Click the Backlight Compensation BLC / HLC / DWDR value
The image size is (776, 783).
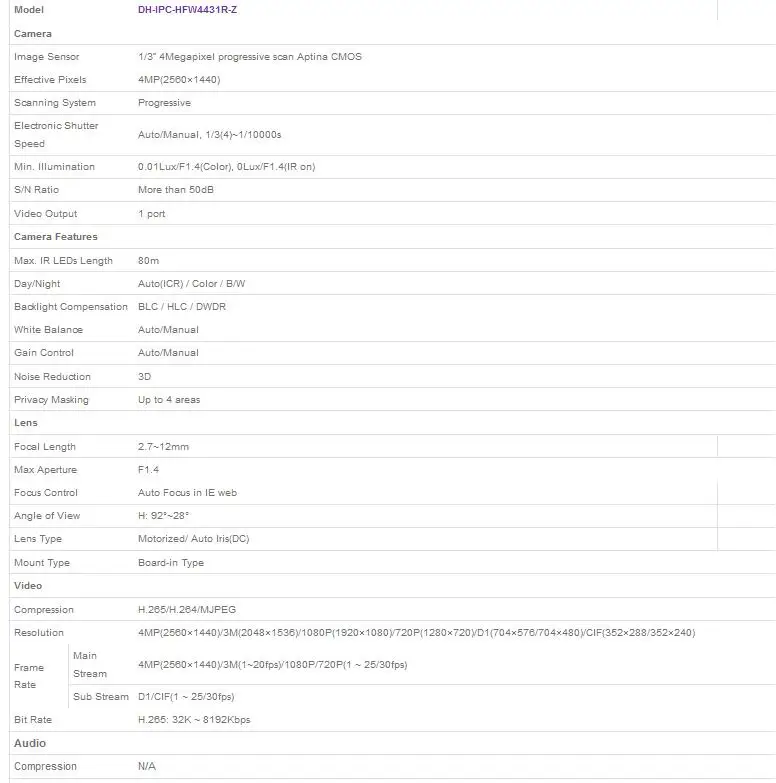click(182, 306)
